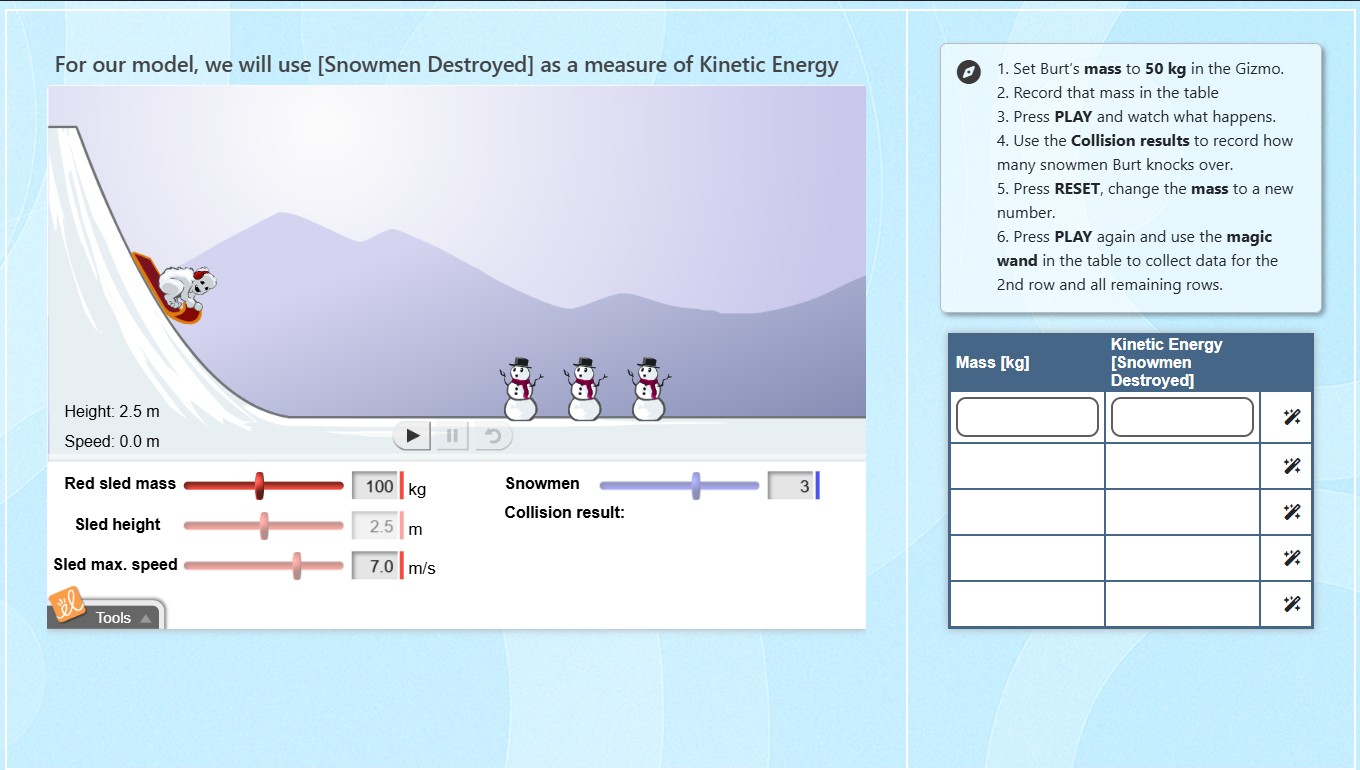Click the Snowmen slider handle
1360x770 pixels.
695,484
